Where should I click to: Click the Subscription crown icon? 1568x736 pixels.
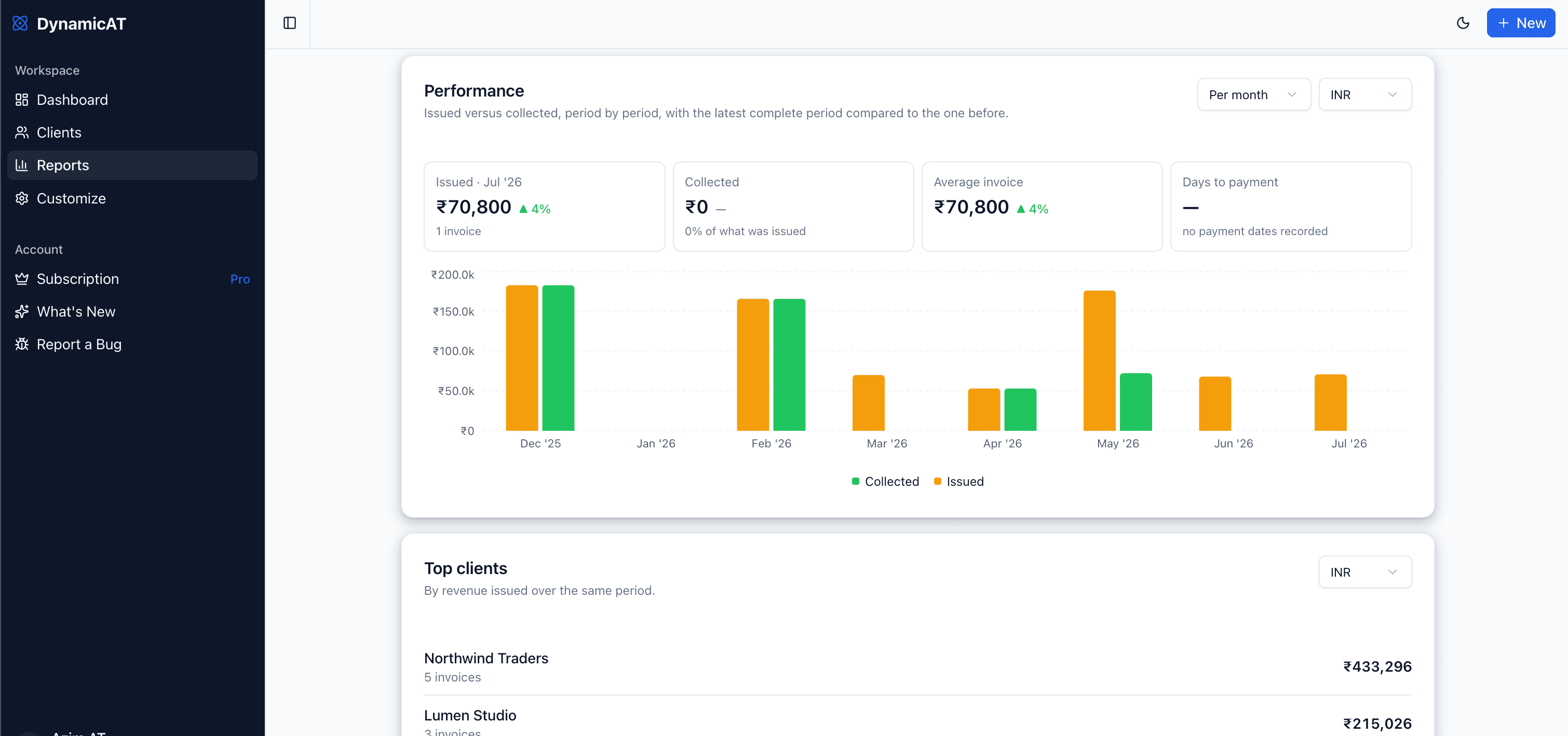coord(22,279)
